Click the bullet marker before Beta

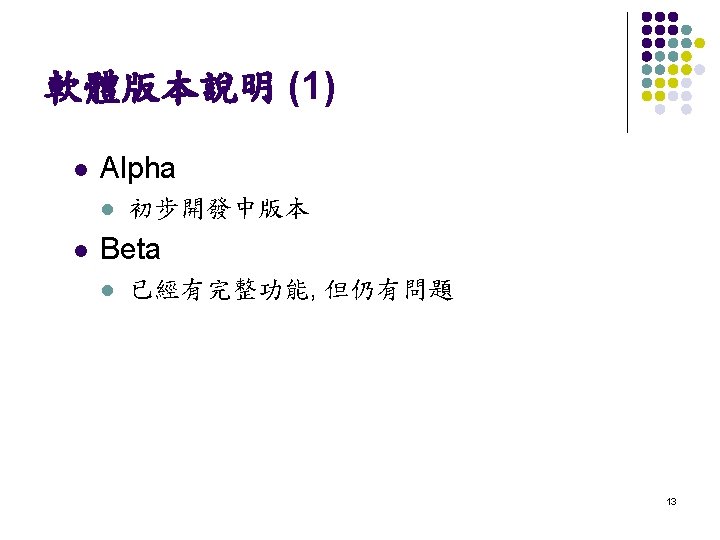click(79, 247)
